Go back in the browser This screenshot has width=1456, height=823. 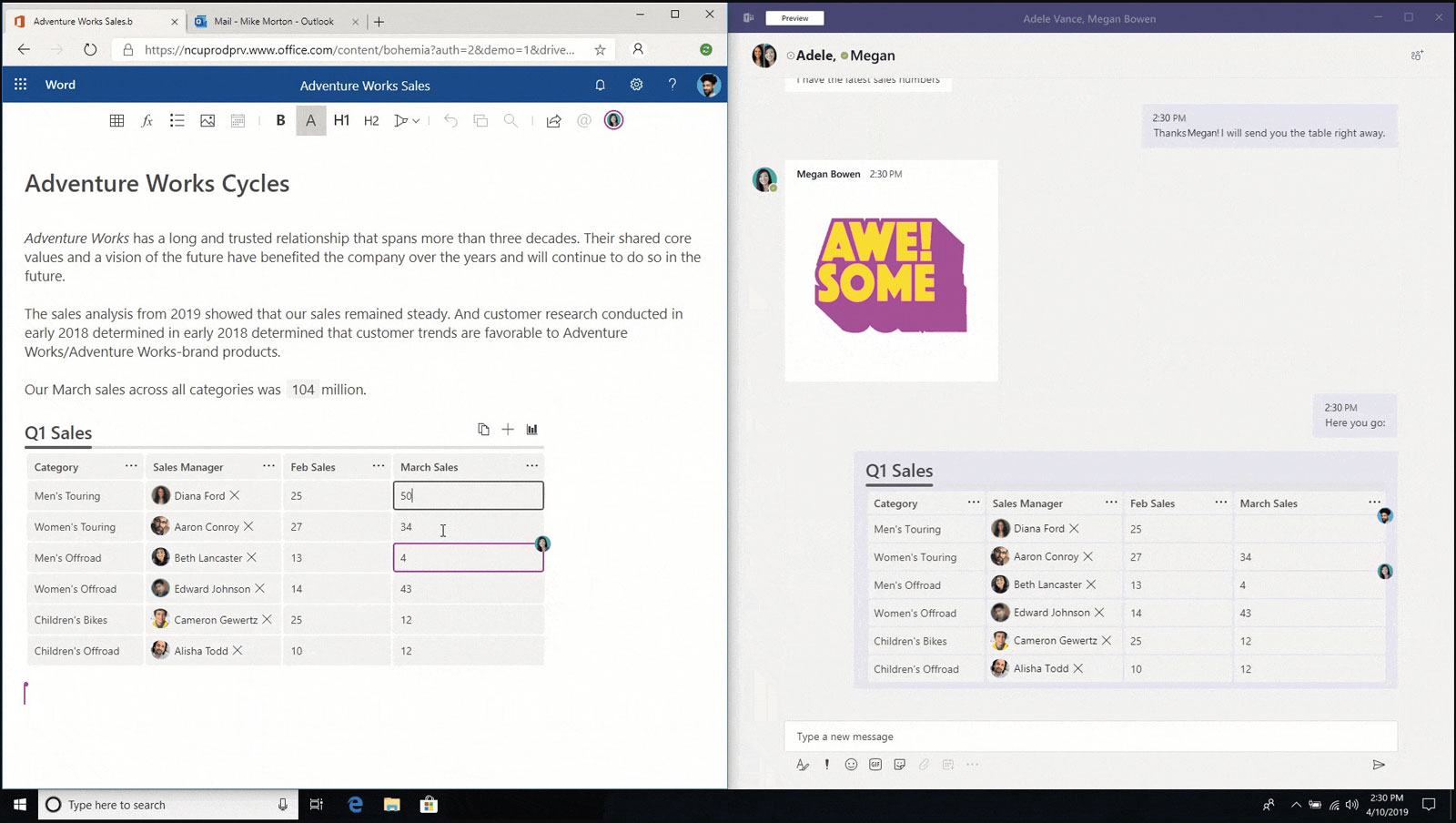click(24, 49)
